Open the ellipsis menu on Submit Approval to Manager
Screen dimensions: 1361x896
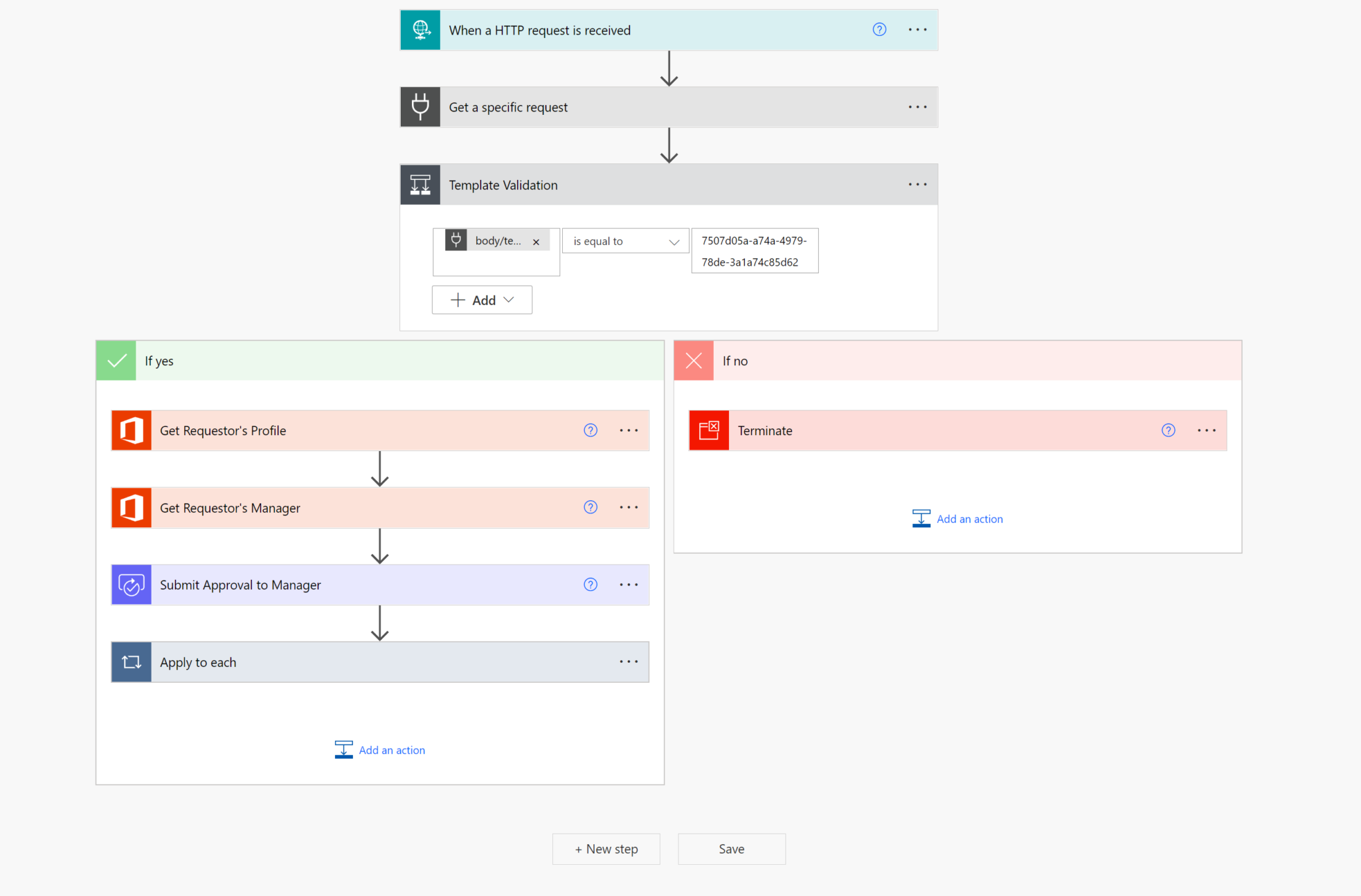[x=628, y=584]
